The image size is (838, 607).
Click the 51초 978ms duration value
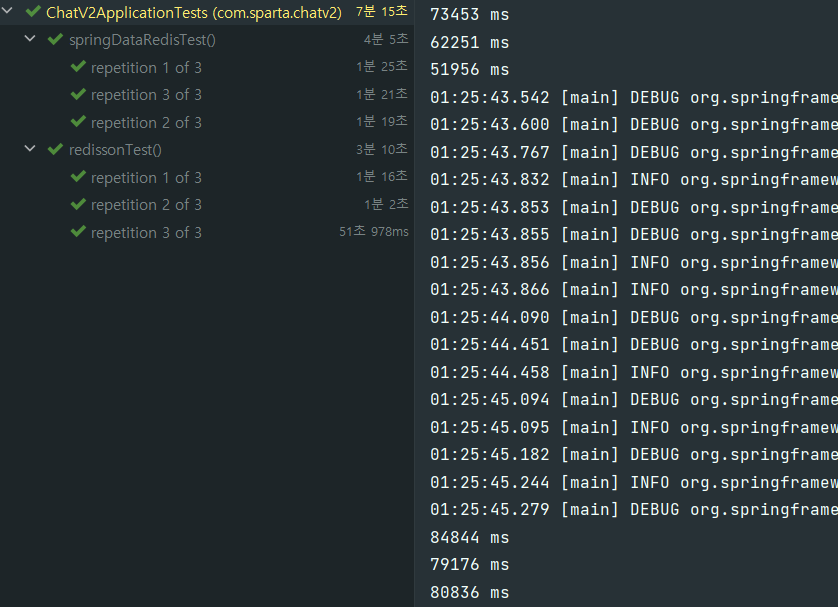click(374, 231)
